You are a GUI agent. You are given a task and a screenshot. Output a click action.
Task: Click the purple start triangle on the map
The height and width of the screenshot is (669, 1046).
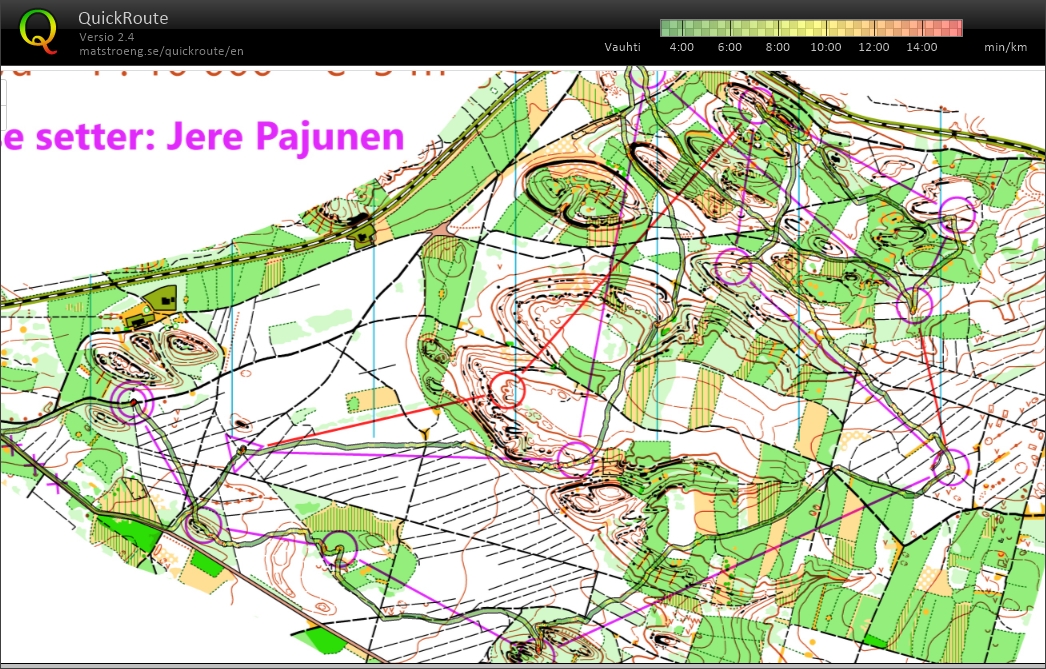[240, 446]
